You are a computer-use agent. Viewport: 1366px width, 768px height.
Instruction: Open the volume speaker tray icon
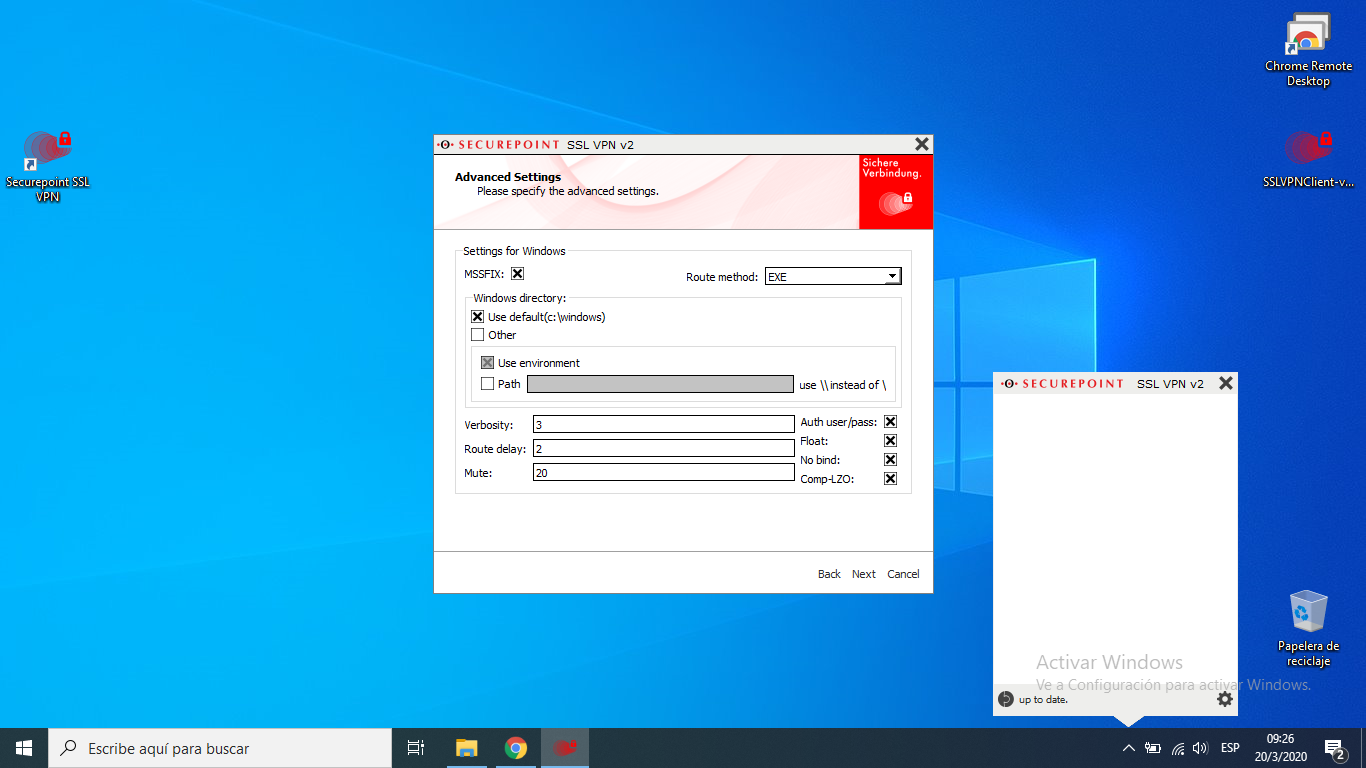[1200, 748]
